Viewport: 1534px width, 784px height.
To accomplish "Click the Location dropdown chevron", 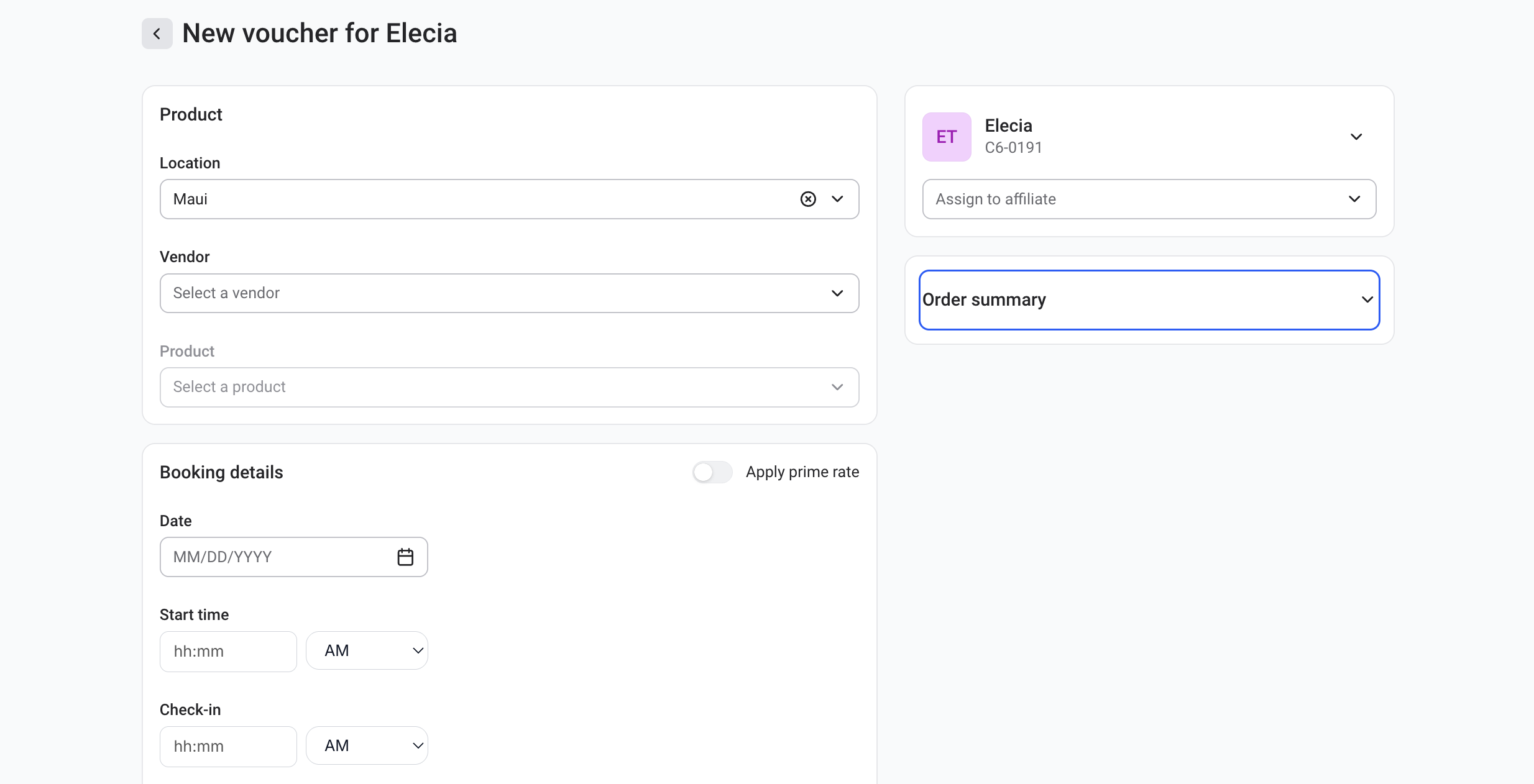I will (837, 199).
